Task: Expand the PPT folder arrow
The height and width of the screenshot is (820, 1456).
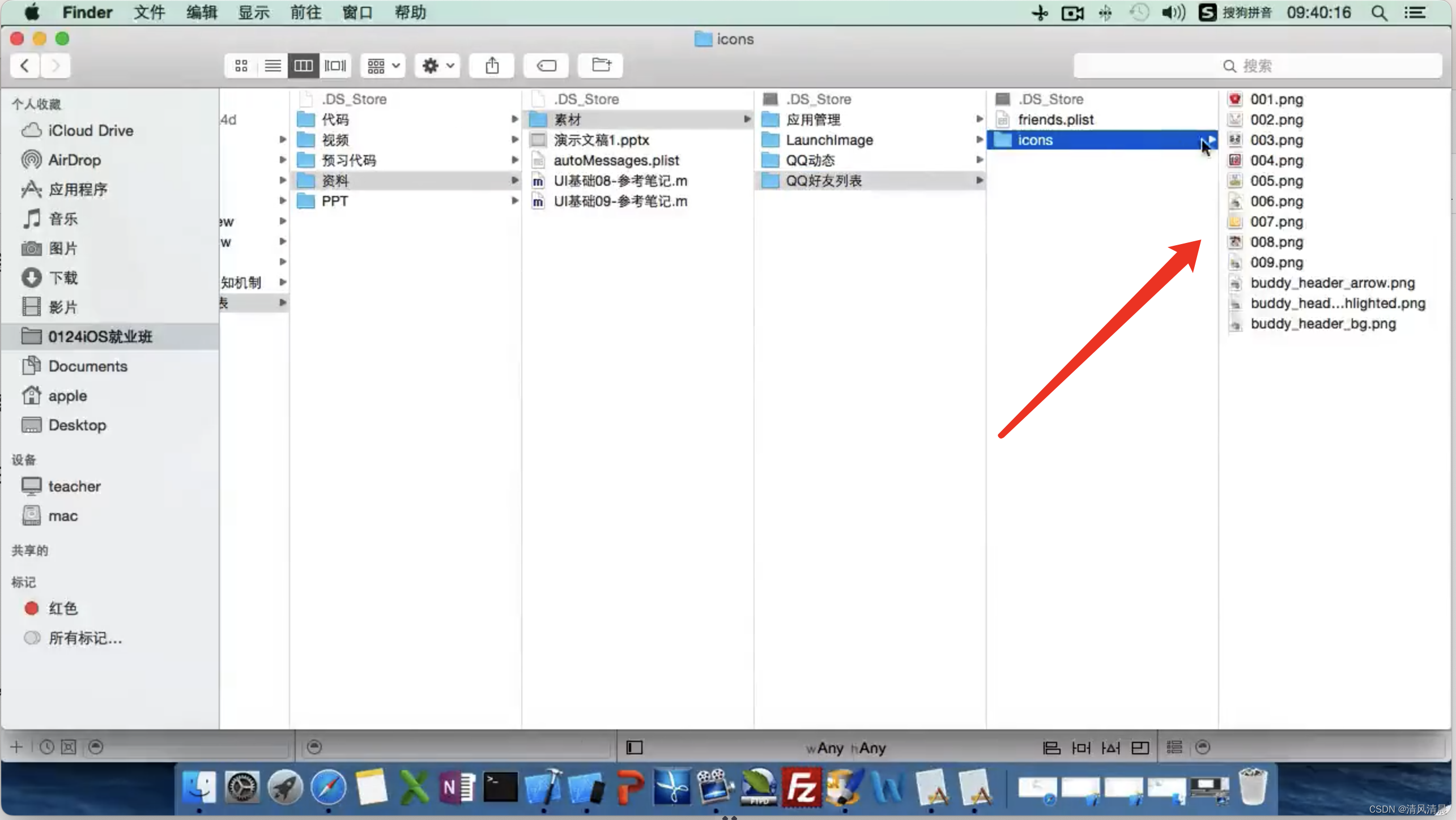Action: pos(514,200)
